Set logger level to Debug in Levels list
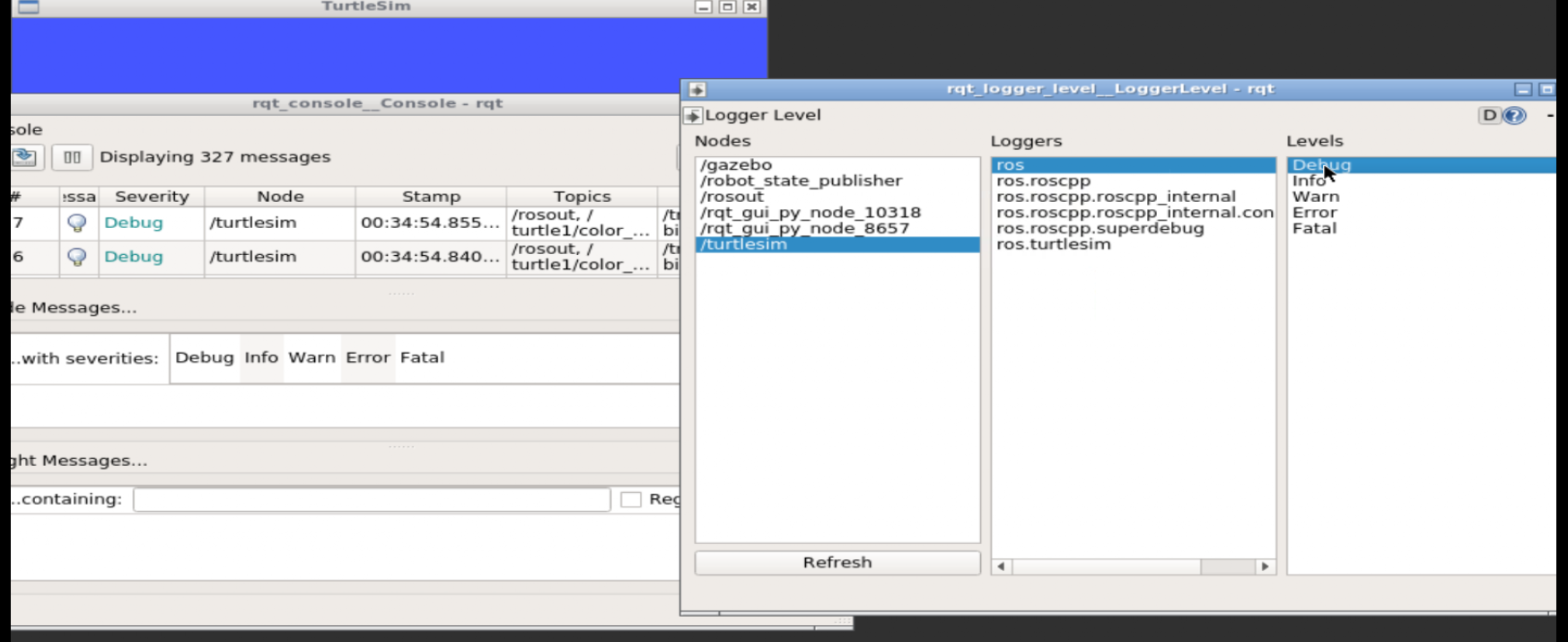 (1422, 165)
